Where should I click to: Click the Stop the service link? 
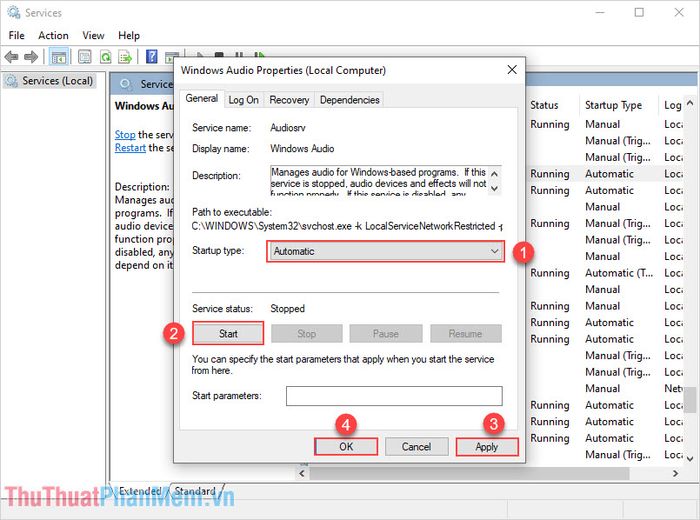pyautogui.click(x=125, y=134)
